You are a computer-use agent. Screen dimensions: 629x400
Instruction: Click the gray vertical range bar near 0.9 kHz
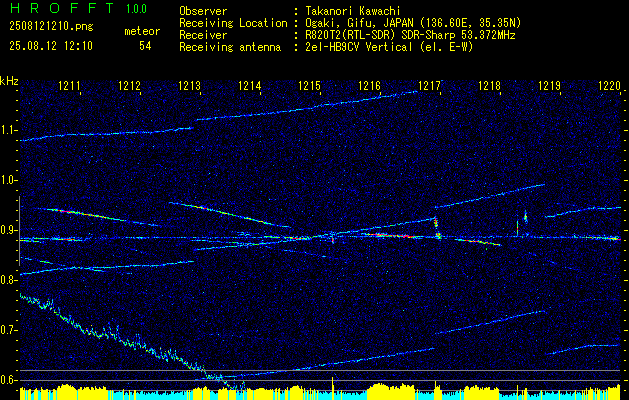(19, 231)
